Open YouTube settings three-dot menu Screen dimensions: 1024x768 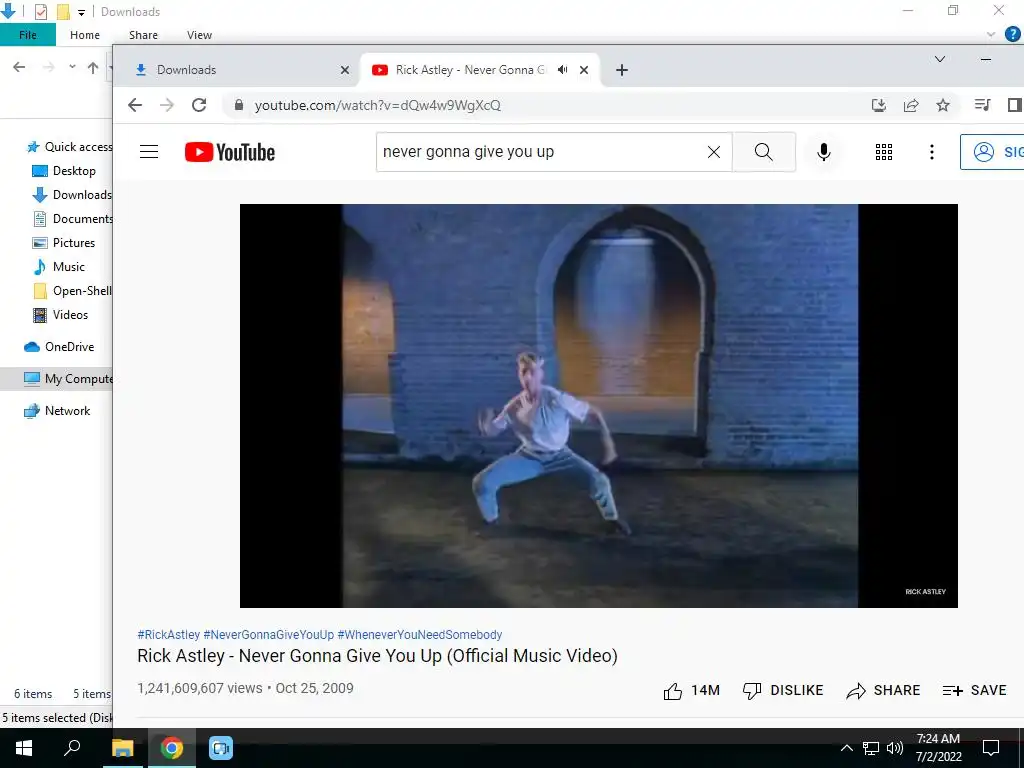(x=932, y=152)
